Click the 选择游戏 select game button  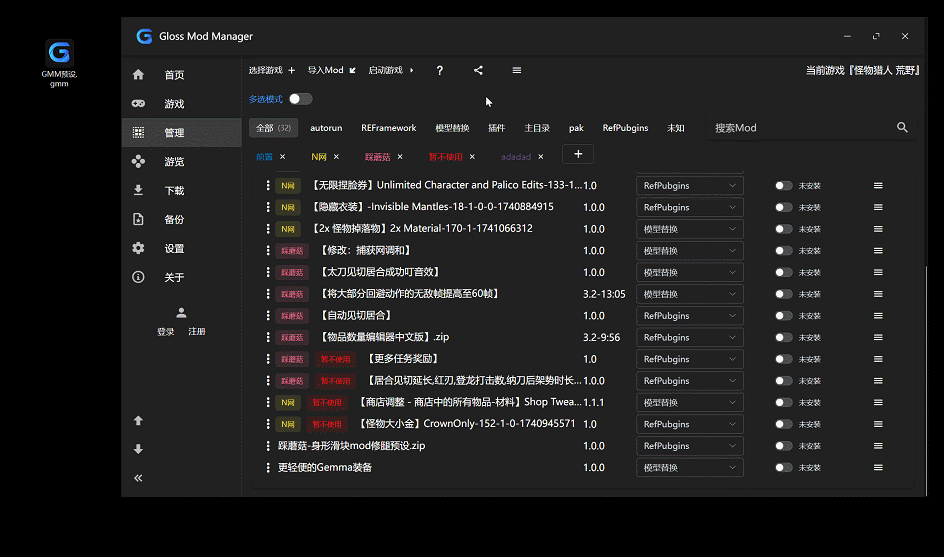click(272, 70)
